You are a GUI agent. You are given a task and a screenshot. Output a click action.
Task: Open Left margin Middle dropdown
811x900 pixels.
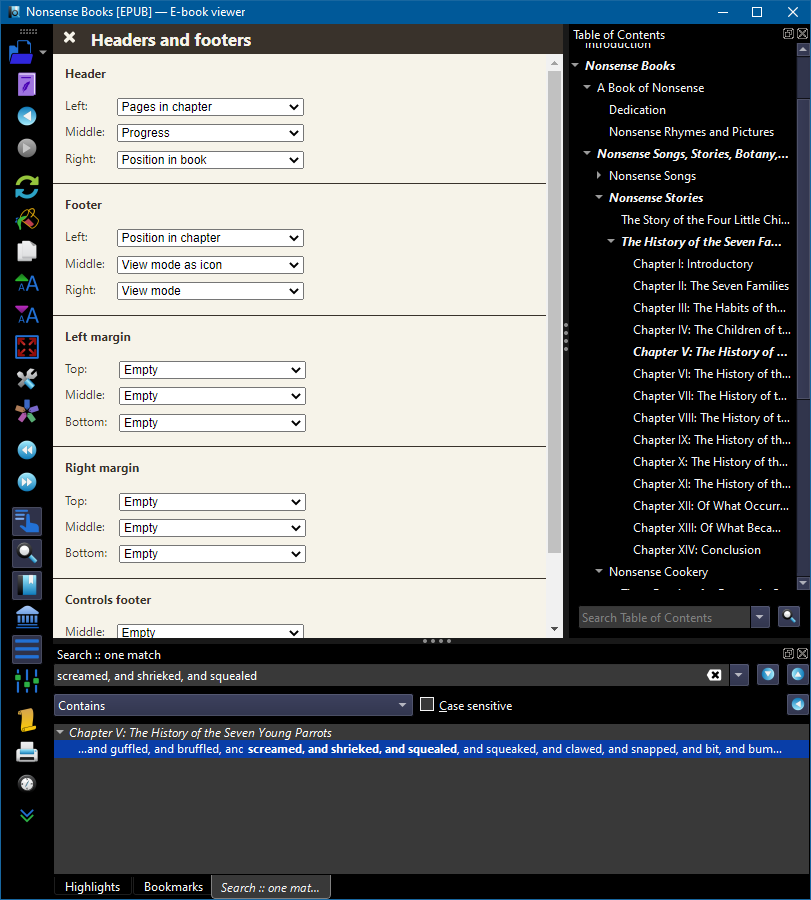click(212, 395)
